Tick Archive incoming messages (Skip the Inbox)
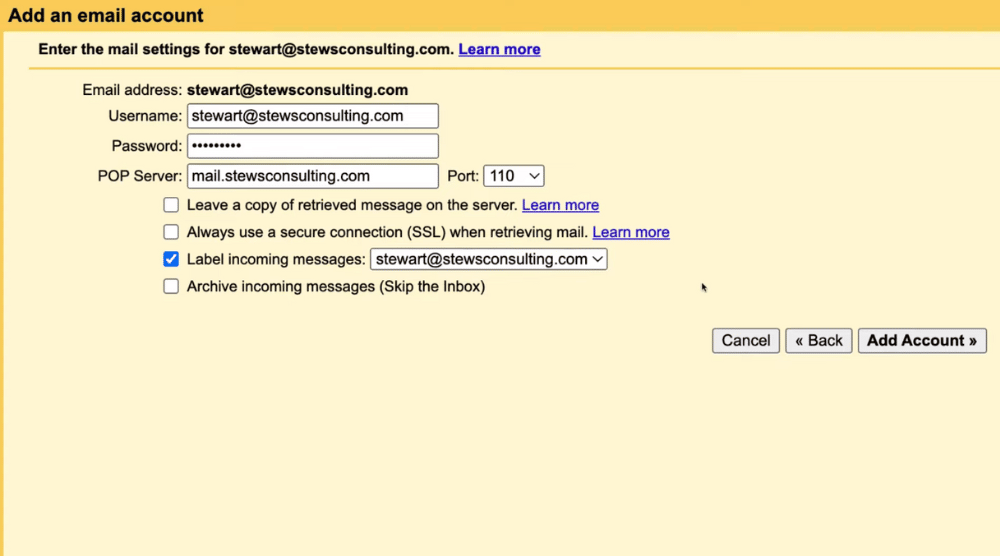The image size is (1000, 556). click(171, 286)
